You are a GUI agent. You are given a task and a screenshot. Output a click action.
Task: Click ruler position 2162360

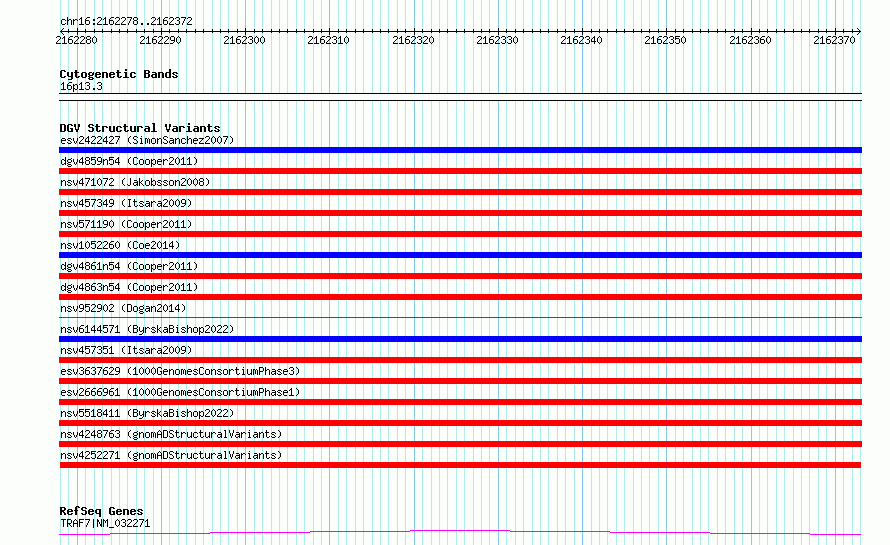point(750,40)
